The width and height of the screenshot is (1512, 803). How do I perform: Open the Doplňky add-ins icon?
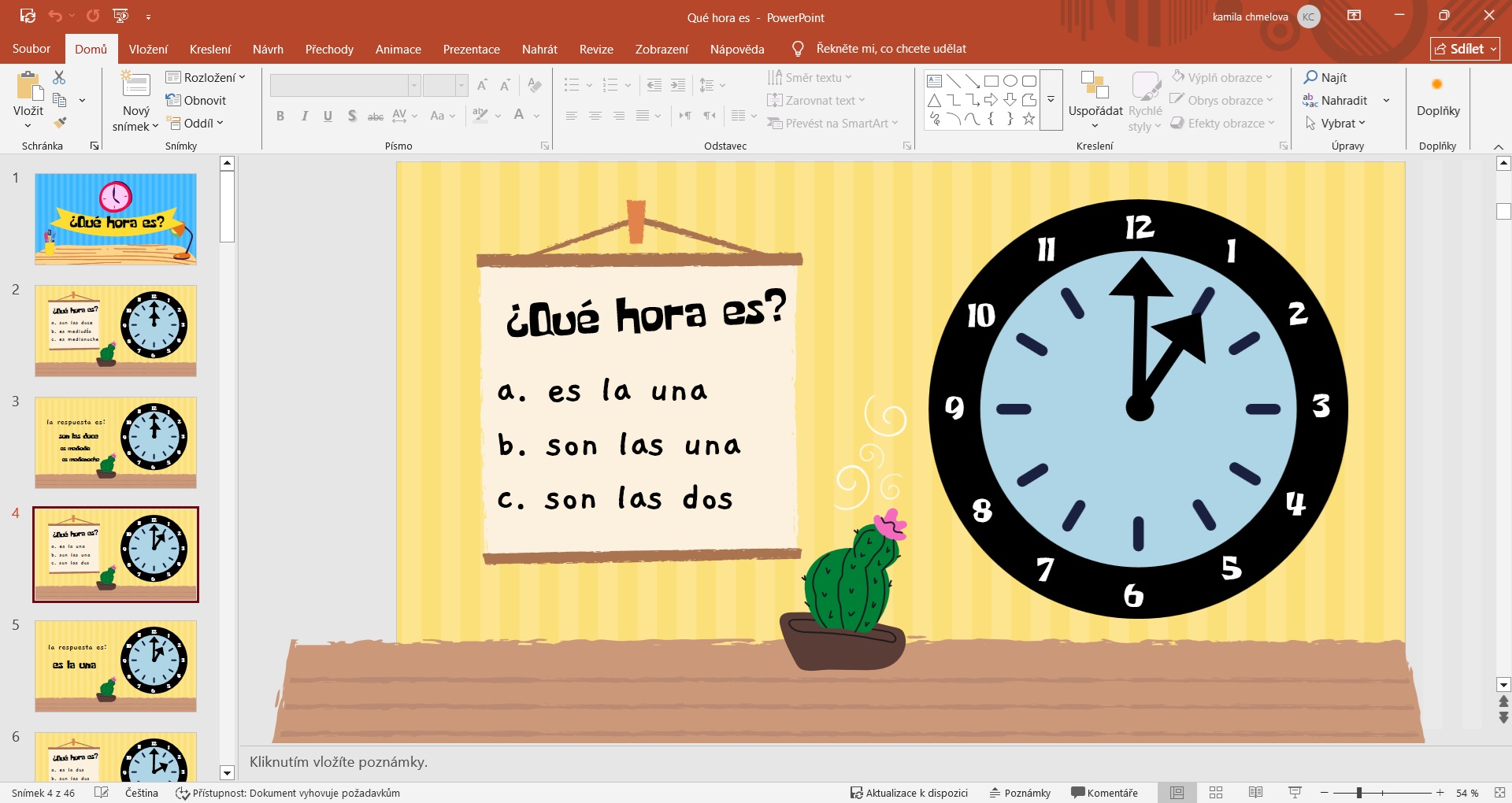coord(1437,85)
